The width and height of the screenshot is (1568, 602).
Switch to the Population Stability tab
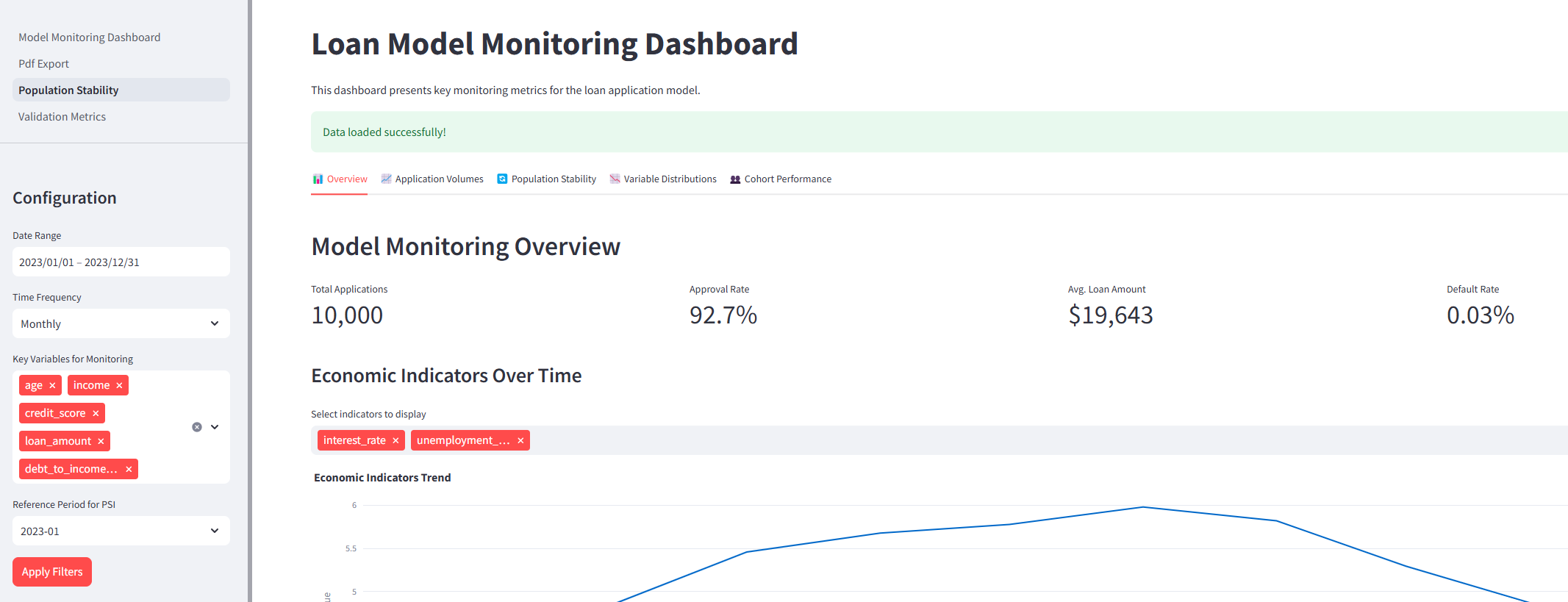point(547,179)
